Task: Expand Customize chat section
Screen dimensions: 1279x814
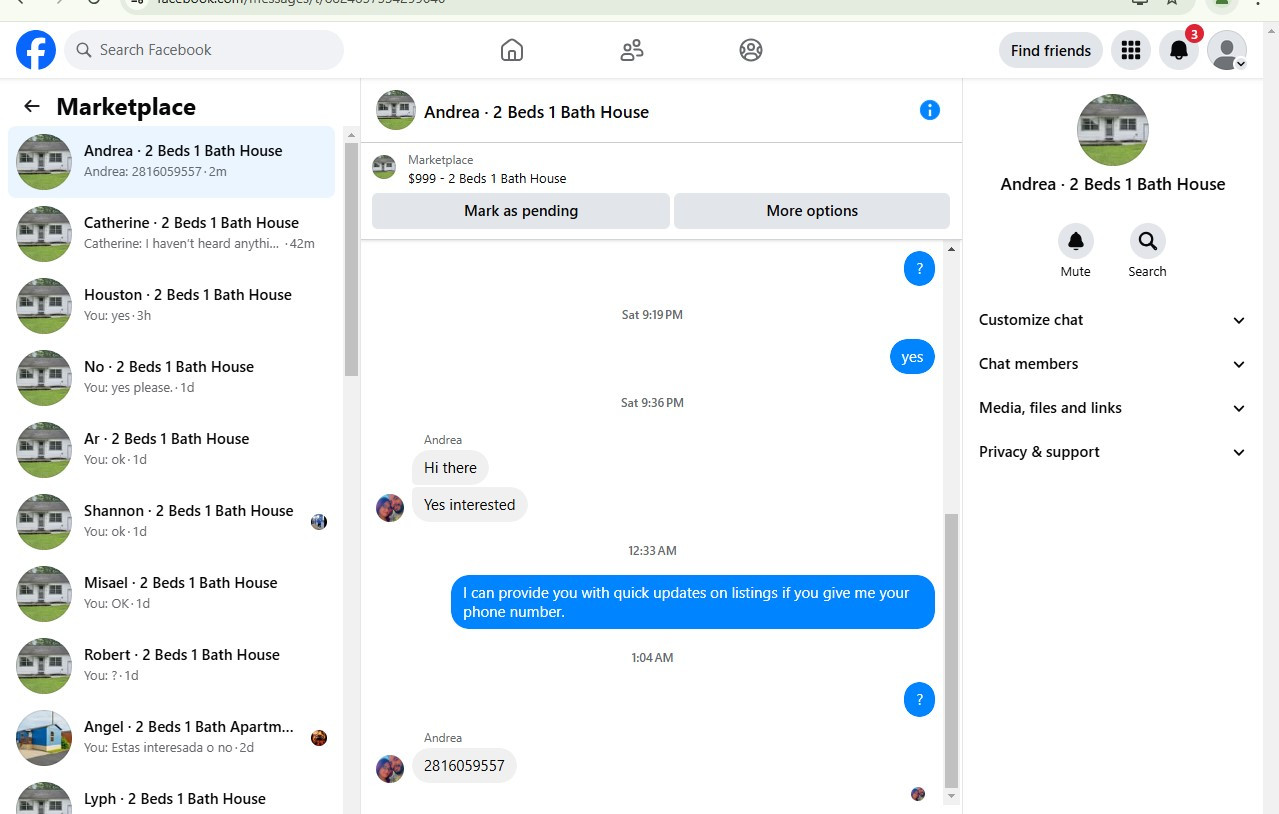Action: (x=1113, y=320)
